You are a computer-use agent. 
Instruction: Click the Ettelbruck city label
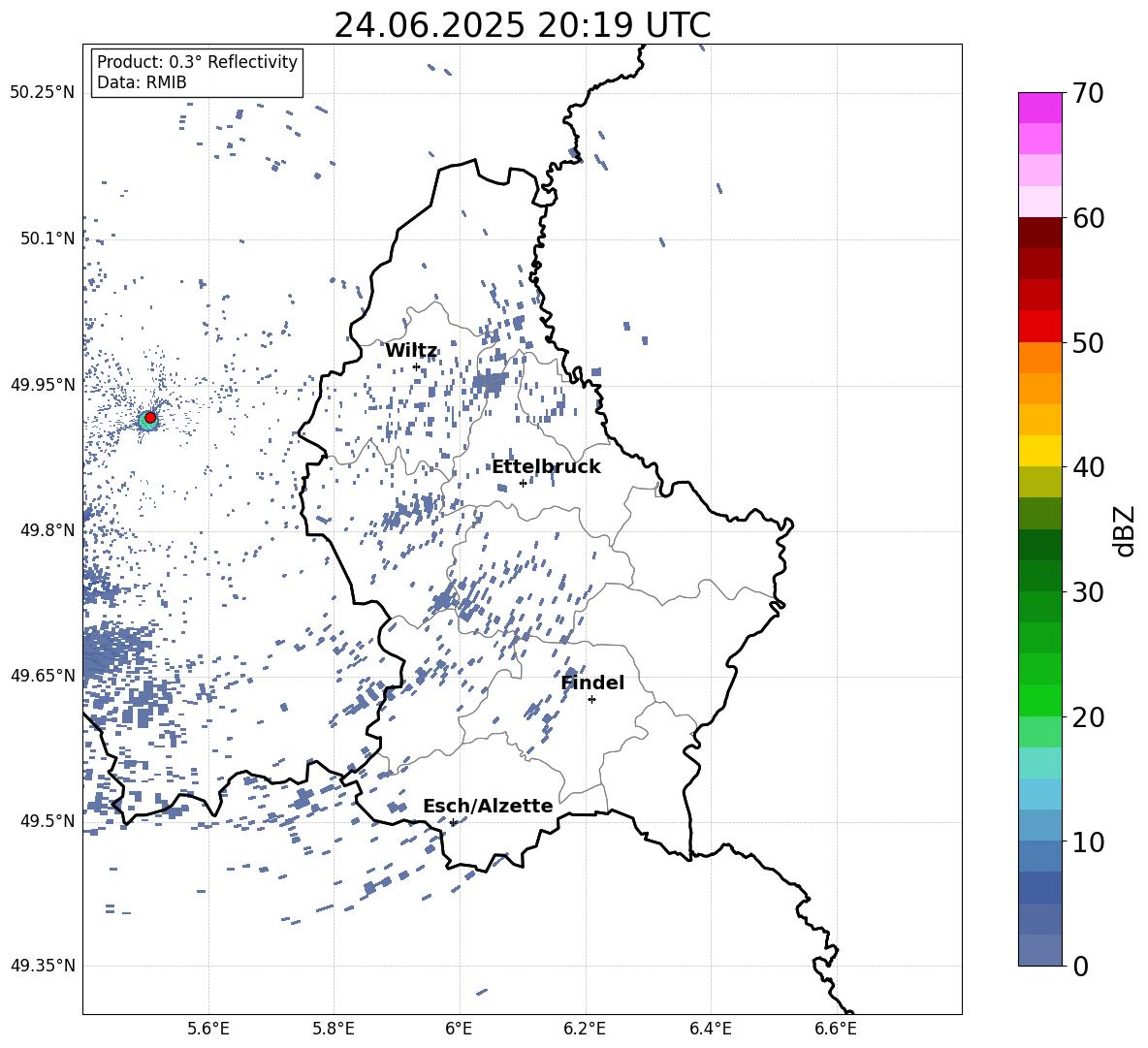(546, 467)
